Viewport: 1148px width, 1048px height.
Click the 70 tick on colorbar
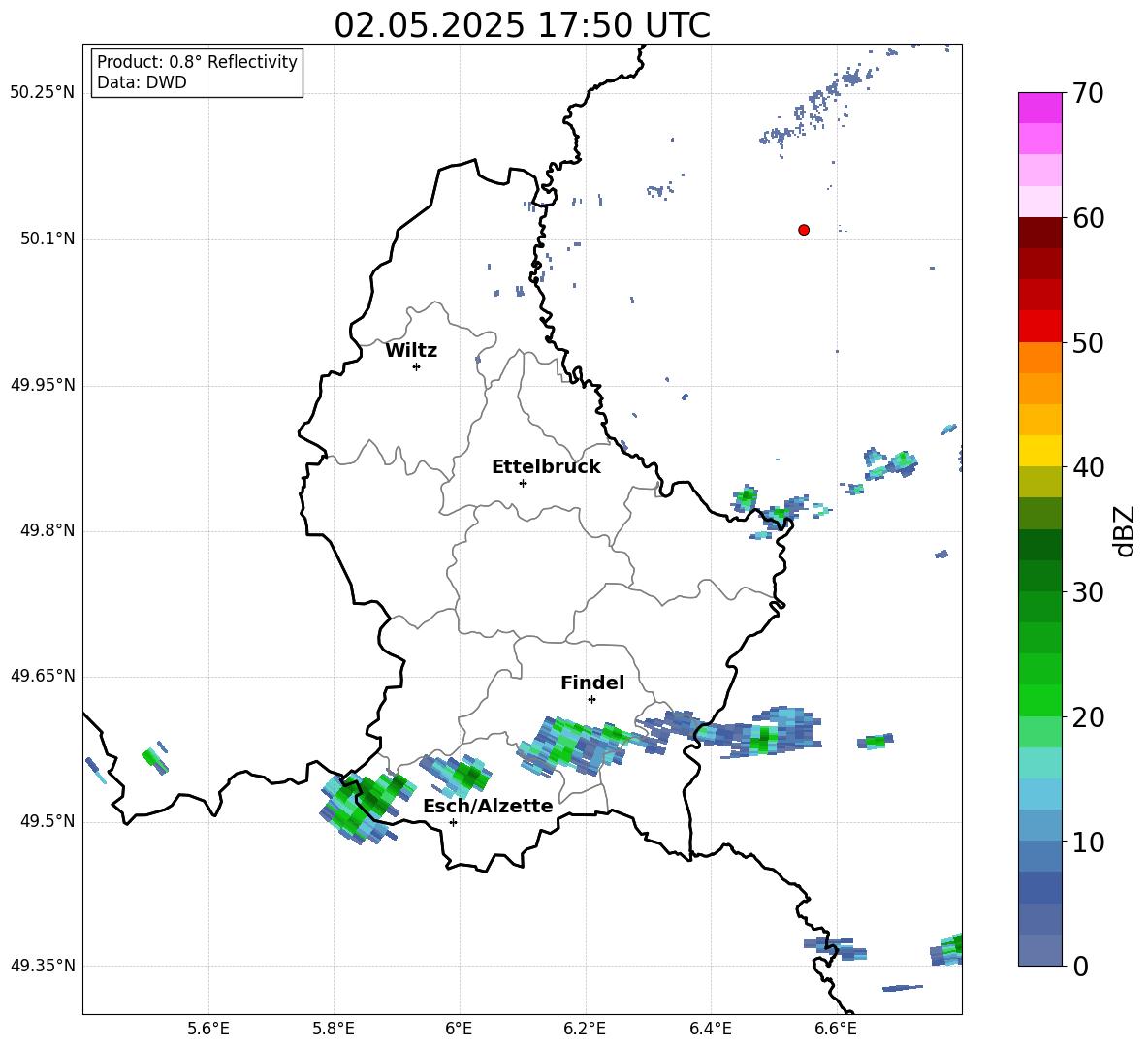(x=1088, y=93)
